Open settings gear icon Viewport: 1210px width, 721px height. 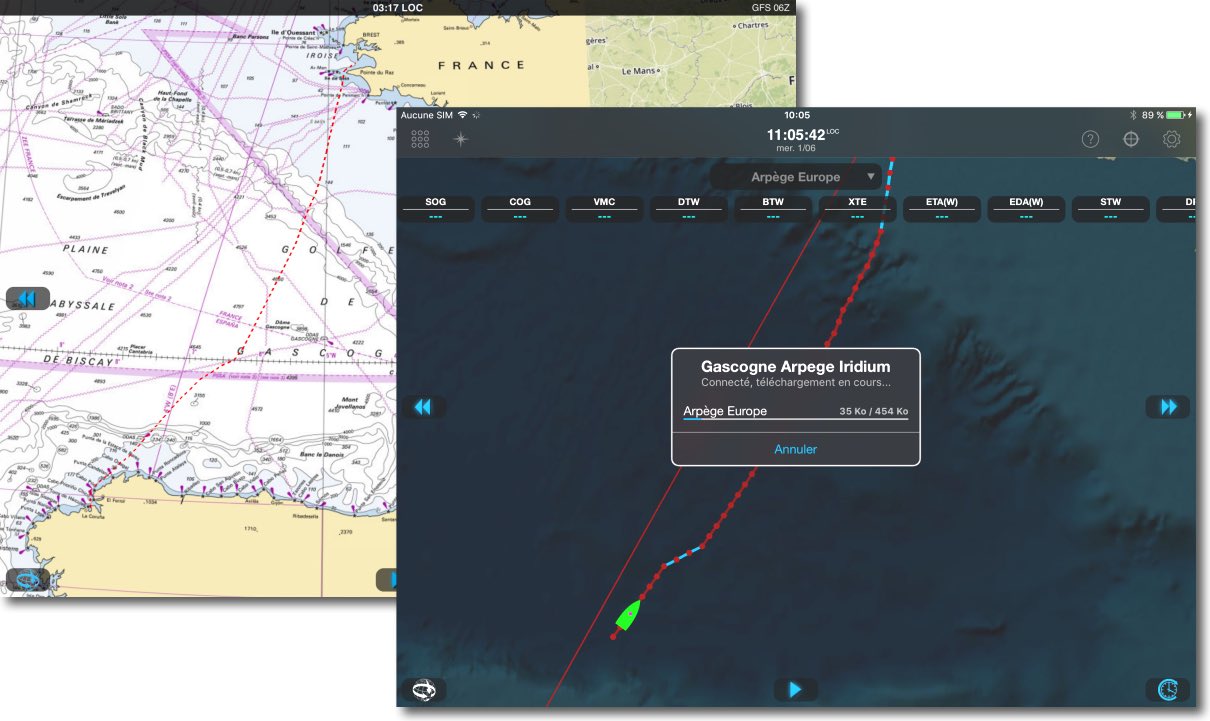coord(1171,139)
